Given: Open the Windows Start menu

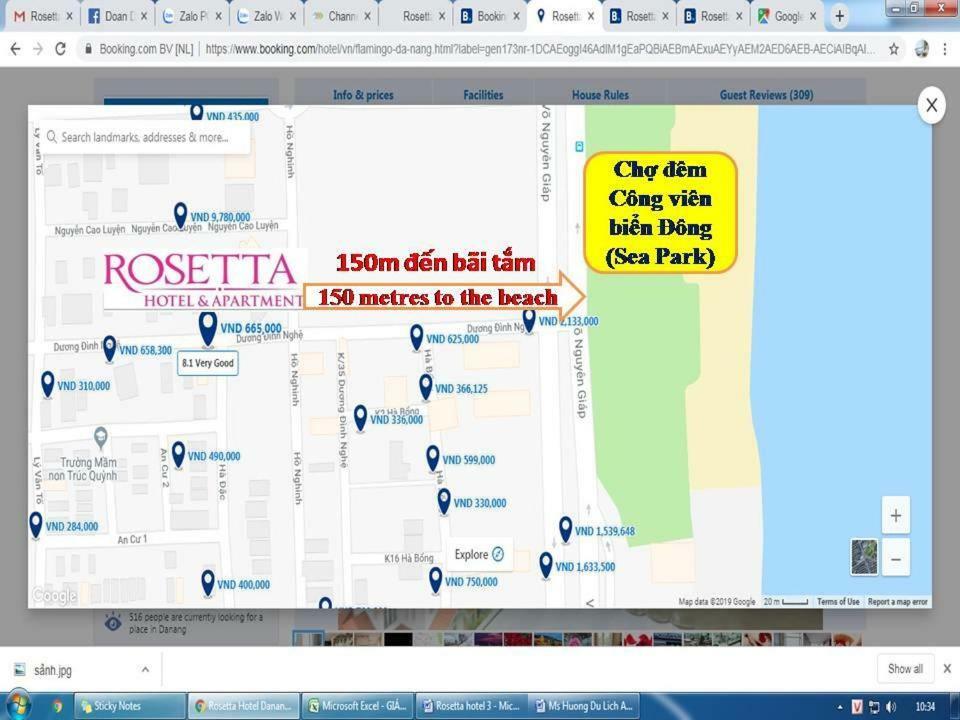Looking at the screenshot, I should [x=18, y=705].
